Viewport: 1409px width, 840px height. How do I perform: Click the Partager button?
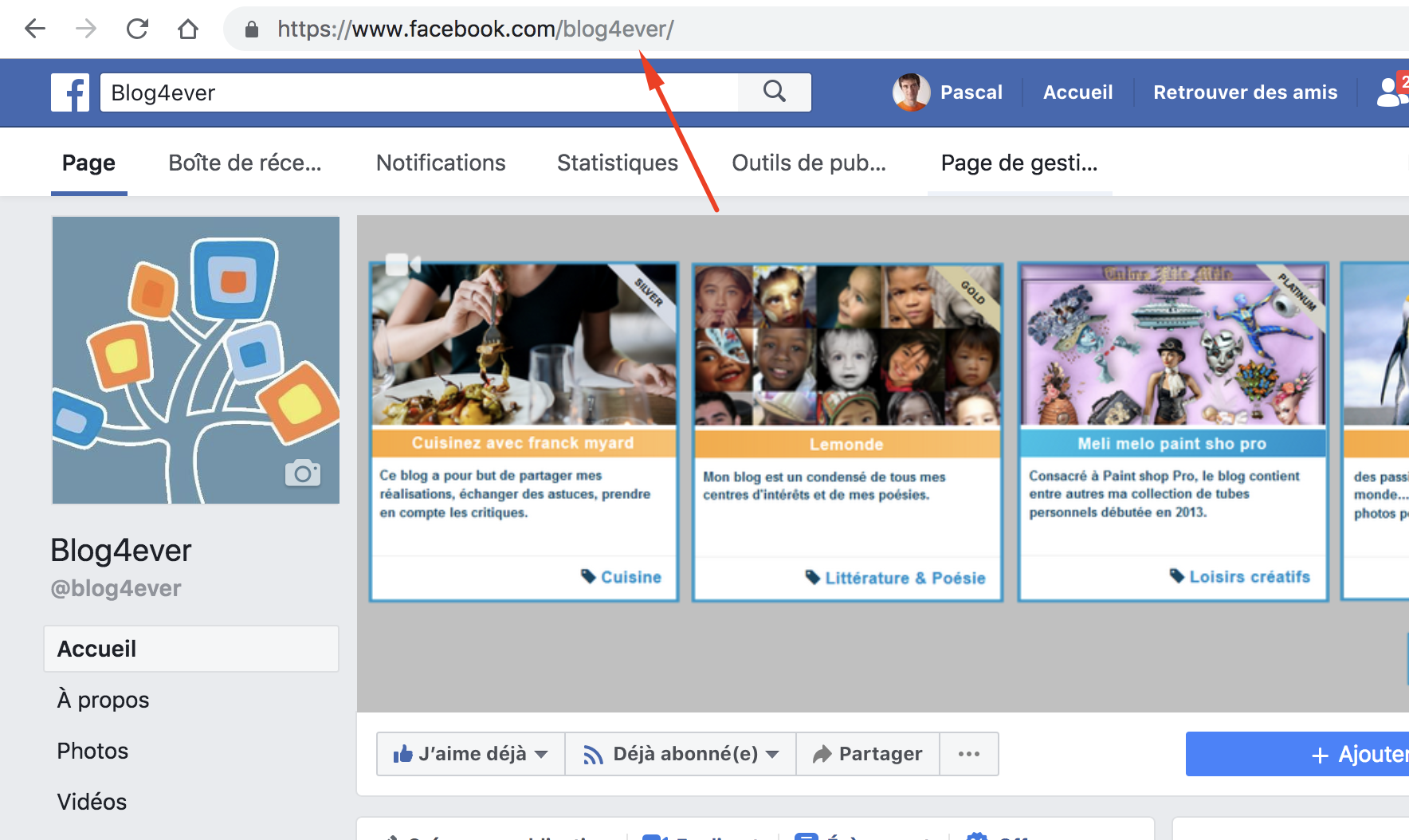click(x=868, y=754)
